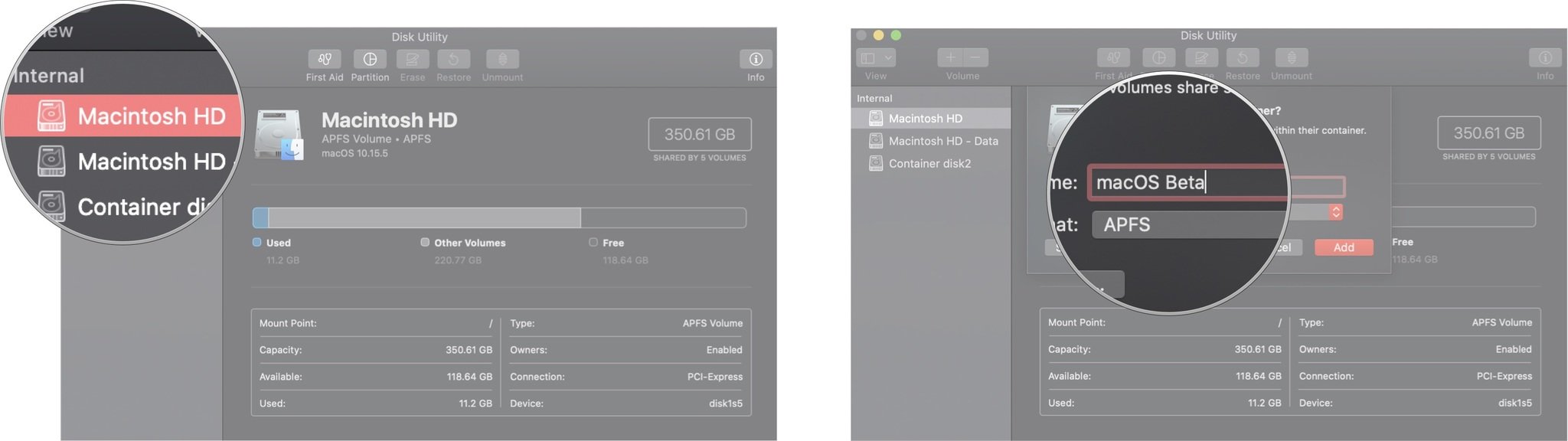Click First Aid icon in left window

click(325, 60)
